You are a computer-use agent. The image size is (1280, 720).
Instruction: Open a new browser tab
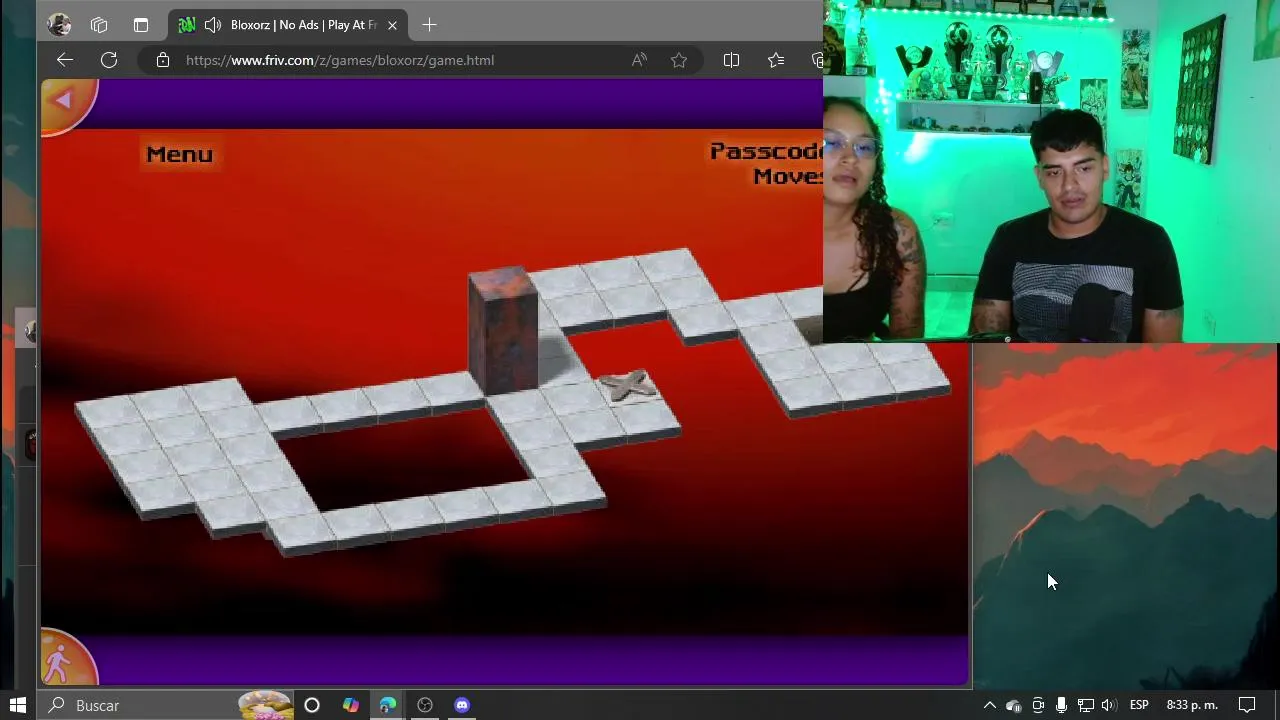429,25
